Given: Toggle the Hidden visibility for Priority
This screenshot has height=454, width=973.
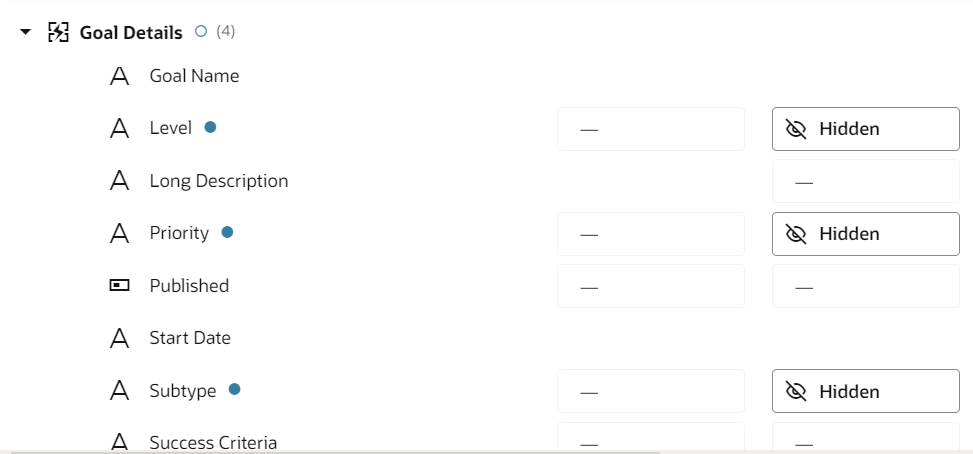Looking at the screenshot, I should coord(866,234).
